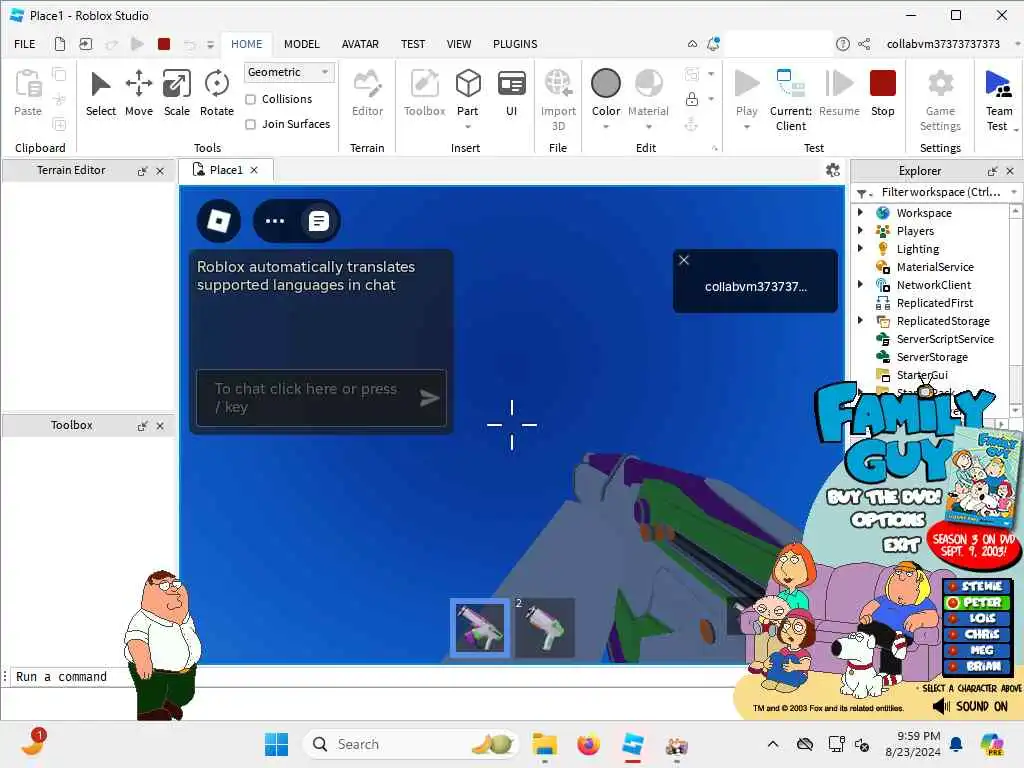Click the help question mark icon
The width and height of the screenshot is (1024, 768).
click(x=842, y=44)
